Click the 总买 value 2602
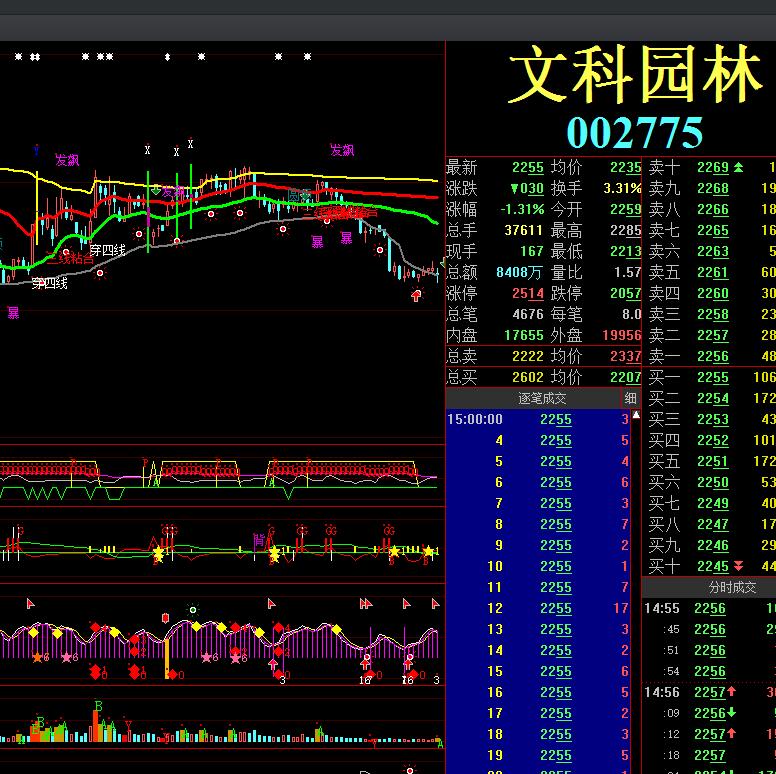The width and height of the screenshot is (776, 774). tap(528, 377)
